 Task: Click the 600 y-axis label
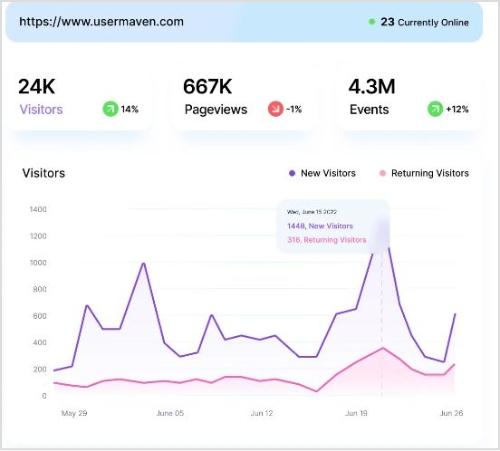coord(40,316)
